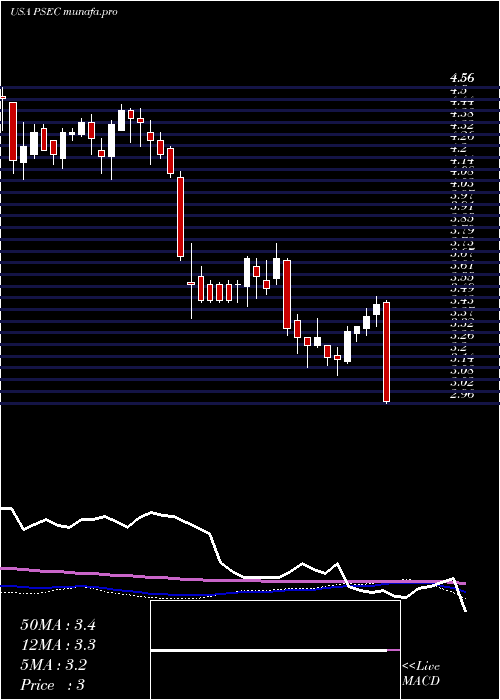Viewport: 500px width, 700px height.
Task: Click the tall red candle starting the big drop
Action: click(180, 217)
